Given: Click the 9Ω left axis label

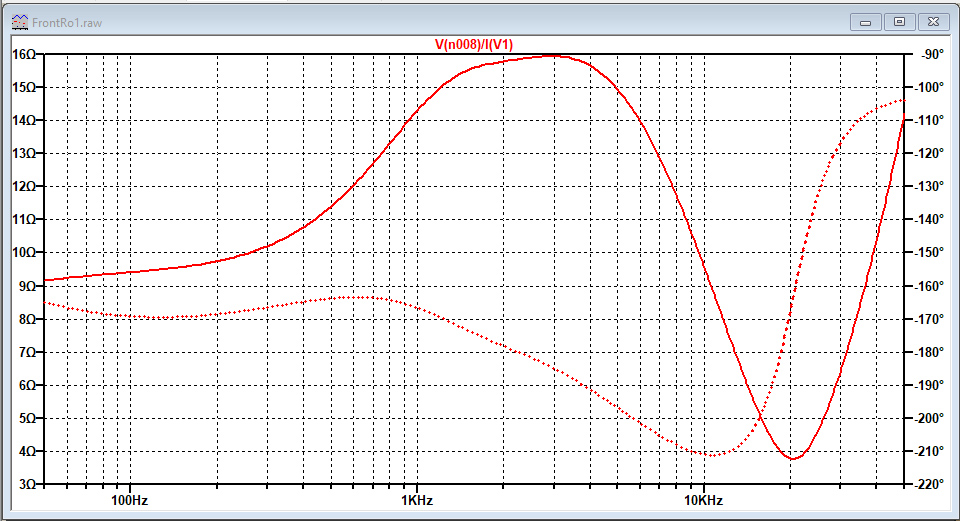Looking at the screenshot, I should click(x=28, y=286).
